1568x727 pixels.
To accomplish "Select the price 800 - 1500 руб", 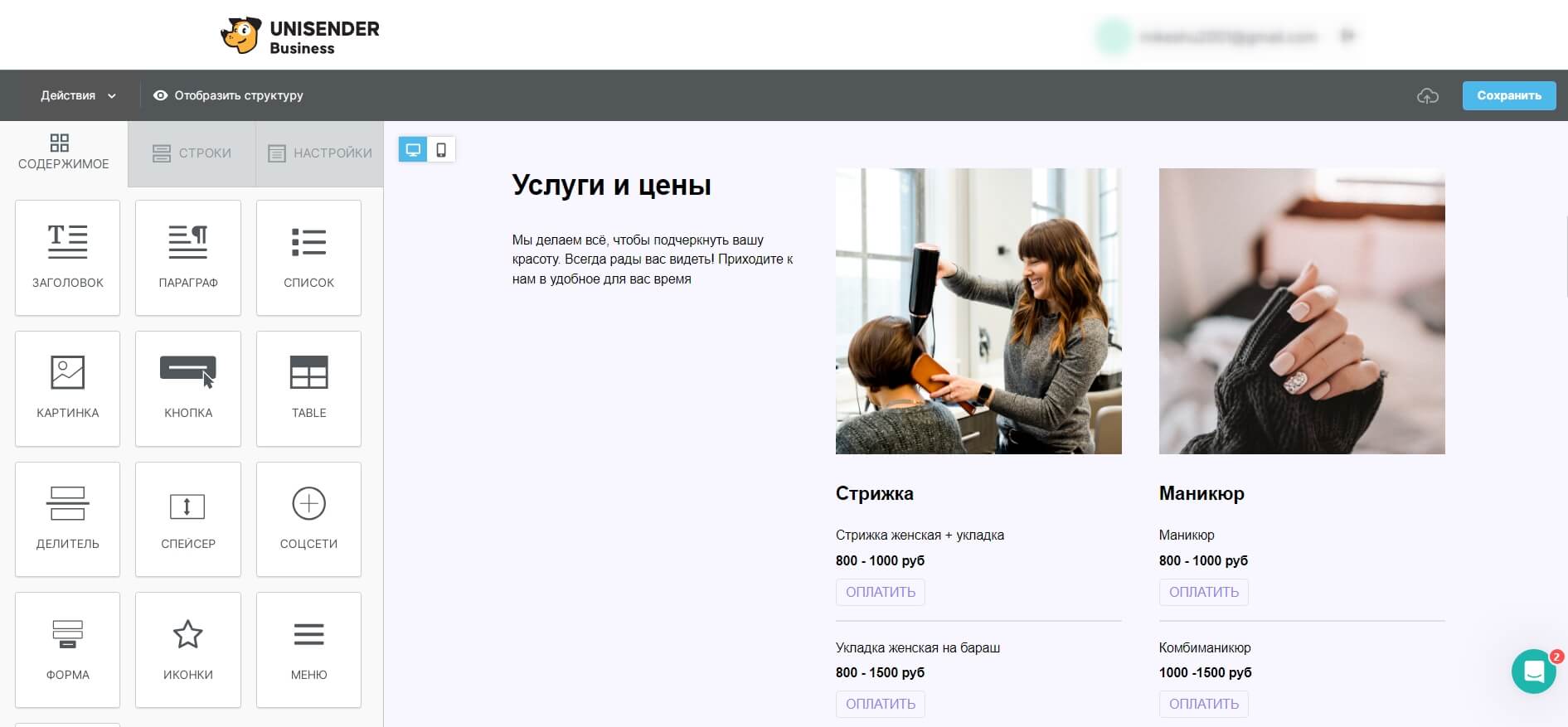I will [880, 672].
